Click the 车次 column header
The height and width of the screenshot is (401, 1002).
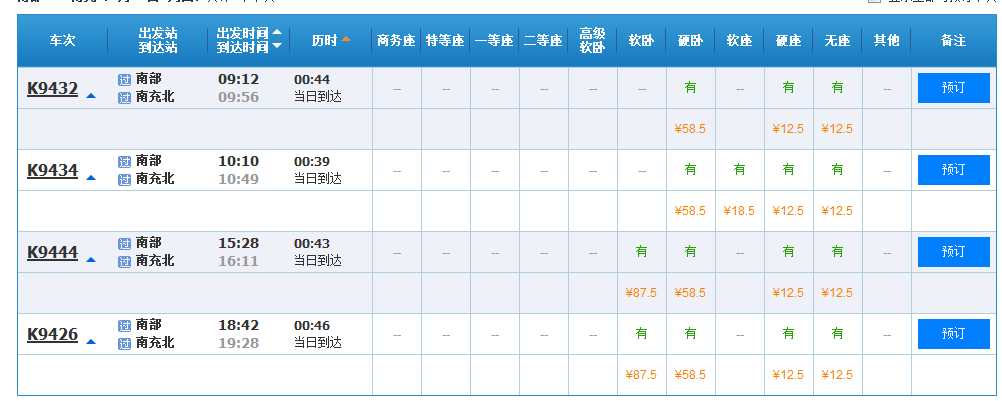pos(63,41)
